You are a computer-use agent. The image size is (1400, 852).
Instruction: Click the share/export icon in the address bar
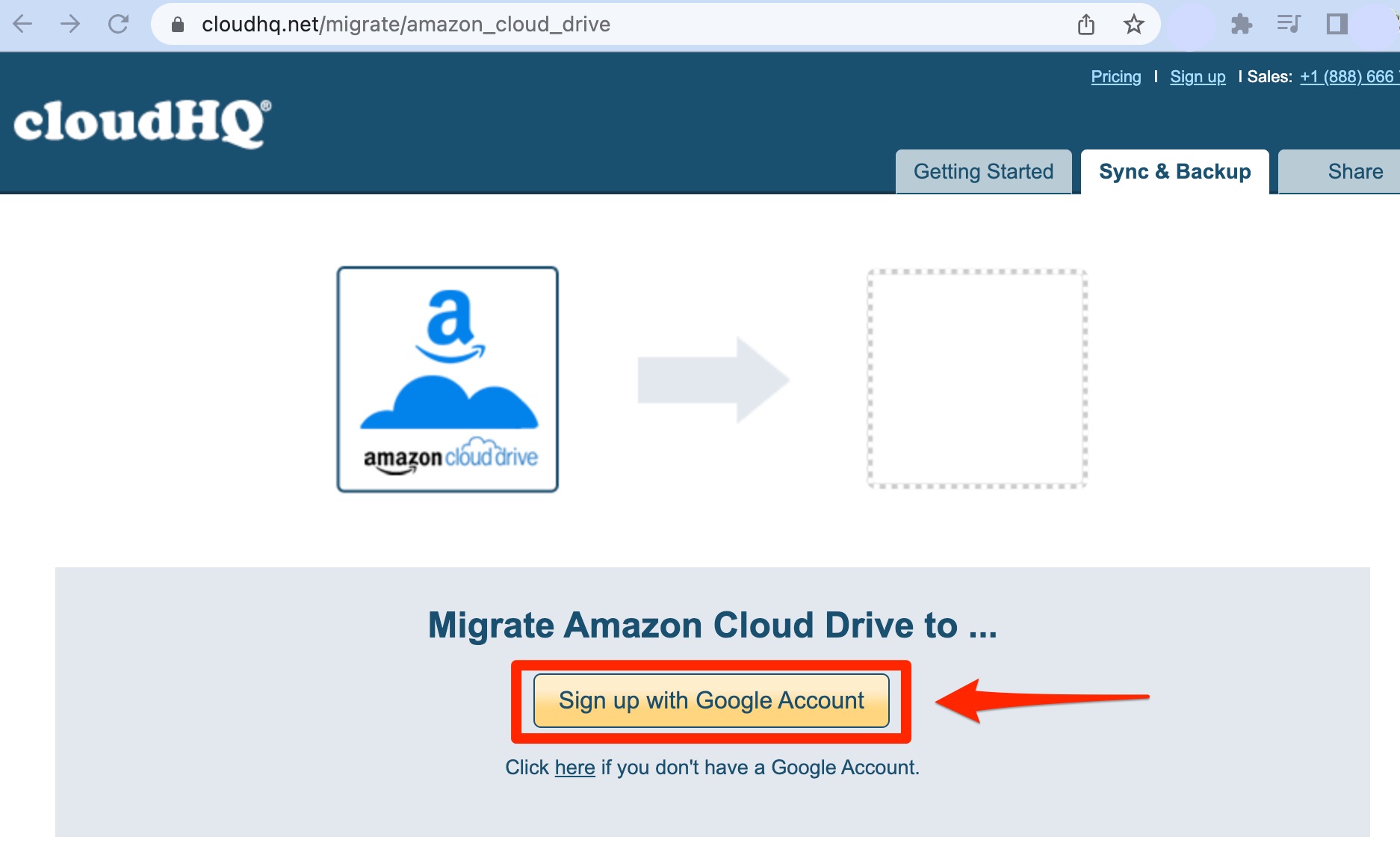click(x=1086, y=23)
